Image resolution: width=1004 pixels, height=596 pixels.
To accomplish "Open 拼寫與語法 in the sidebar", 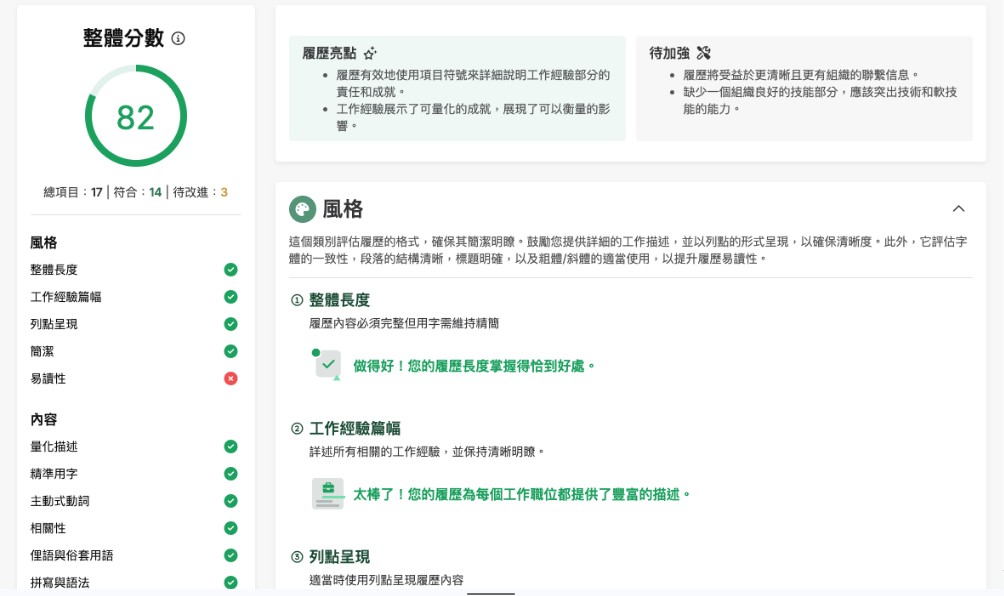I will click(60, 582).
